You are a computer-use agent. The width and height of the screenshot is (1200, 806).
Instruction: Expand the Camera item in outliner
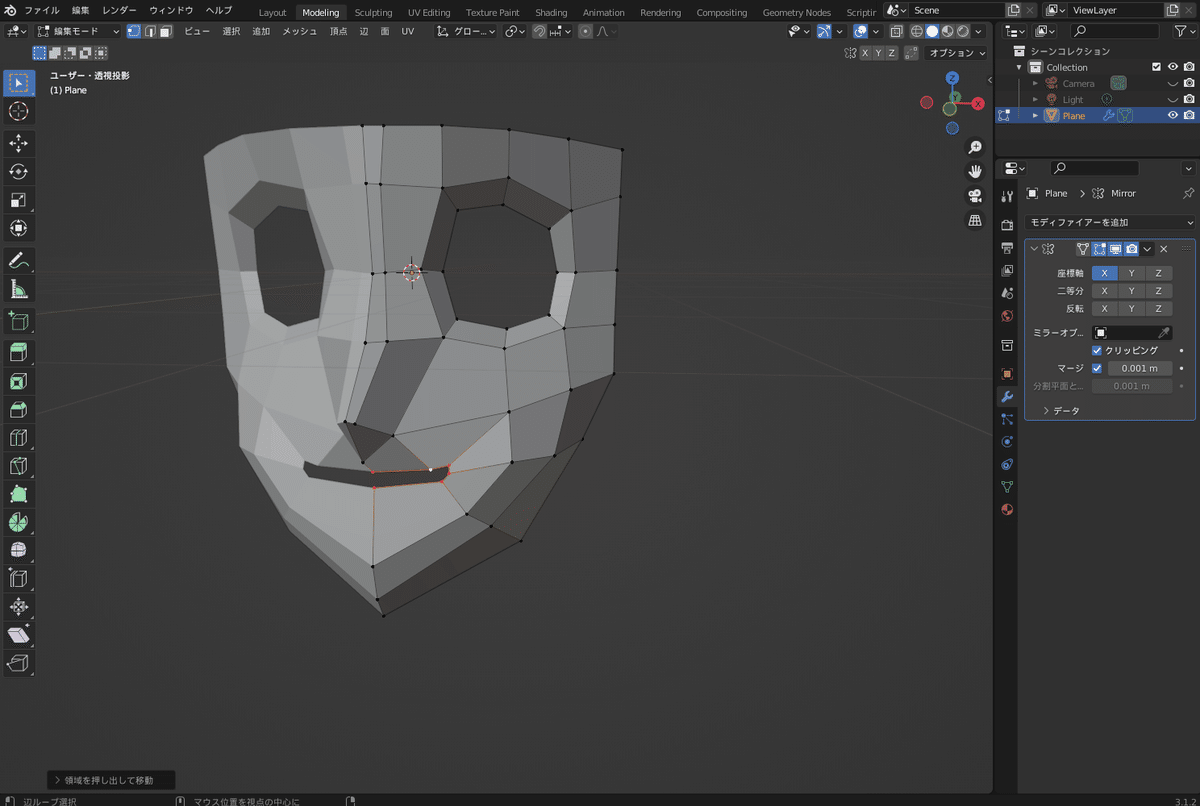pos(1036,84)
